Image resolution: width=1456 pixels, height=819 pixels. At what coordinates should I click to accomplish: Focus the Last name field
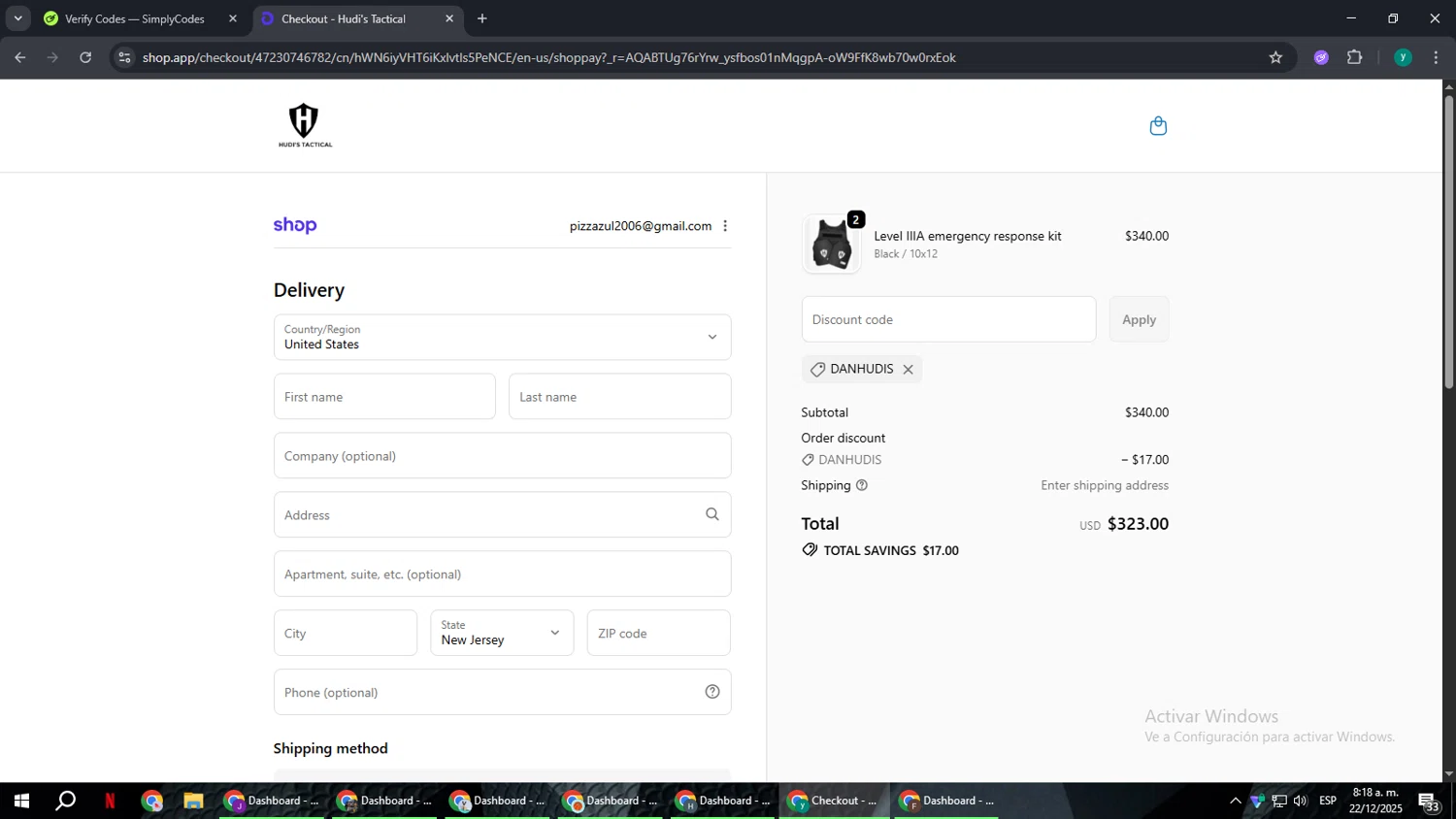pos(619,396)
